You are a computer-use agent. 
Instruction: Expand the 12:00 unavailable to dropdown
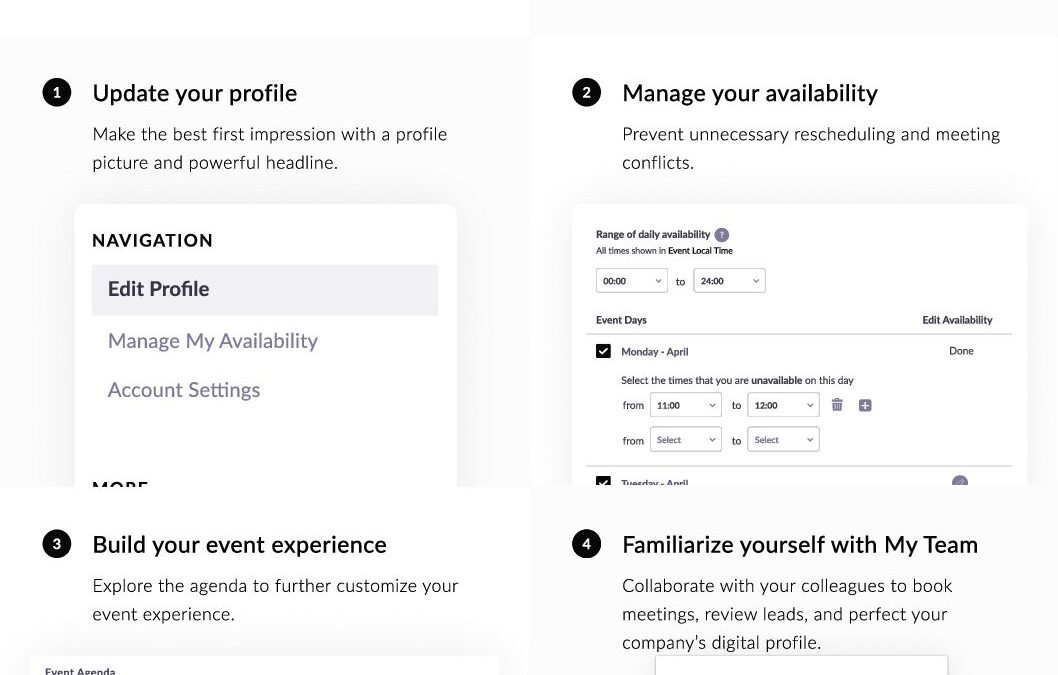[x=782, y=405]
